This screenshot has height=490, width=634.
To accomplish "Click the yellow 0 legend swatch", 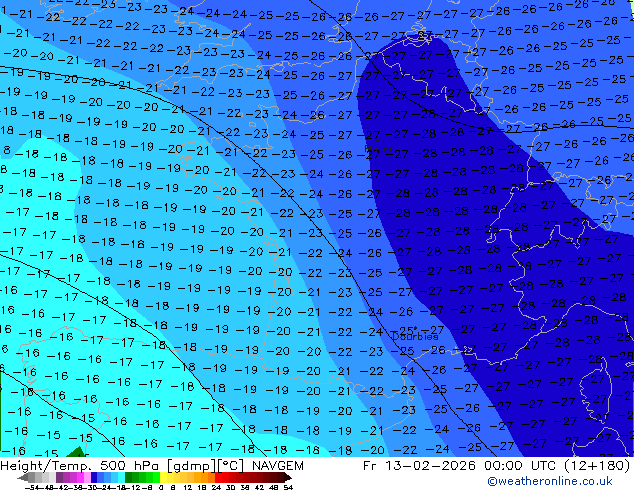I will [163, 477].
